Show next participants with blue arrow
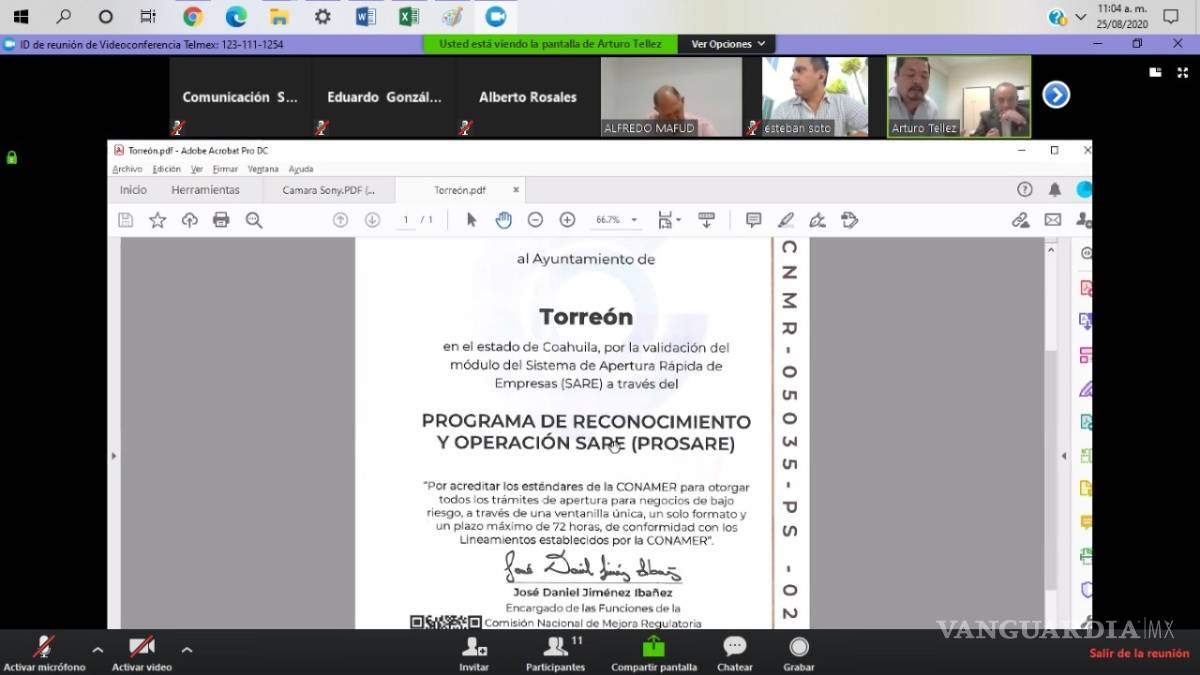The height and width of the screenshot is (675, 1200). pyautogui.click(x=1056, y=95)
